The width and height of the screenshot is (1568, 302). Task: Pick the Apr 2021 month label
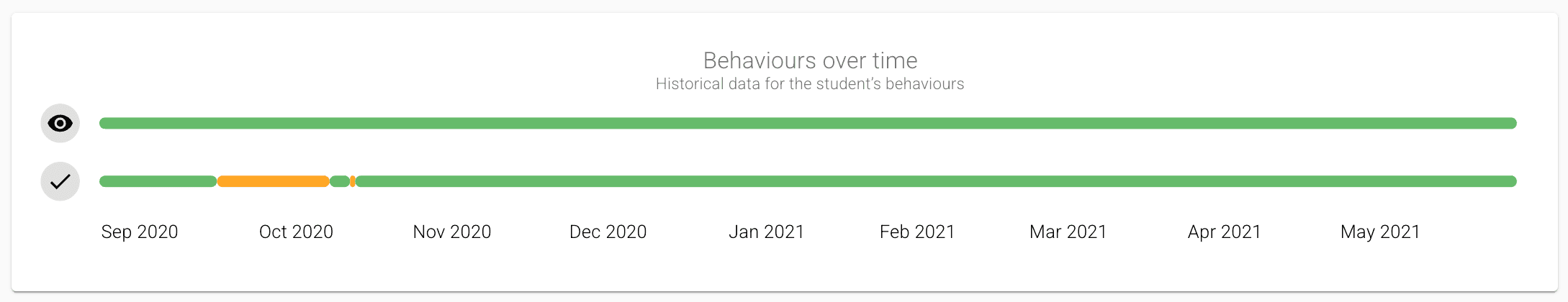(1225, 232)
